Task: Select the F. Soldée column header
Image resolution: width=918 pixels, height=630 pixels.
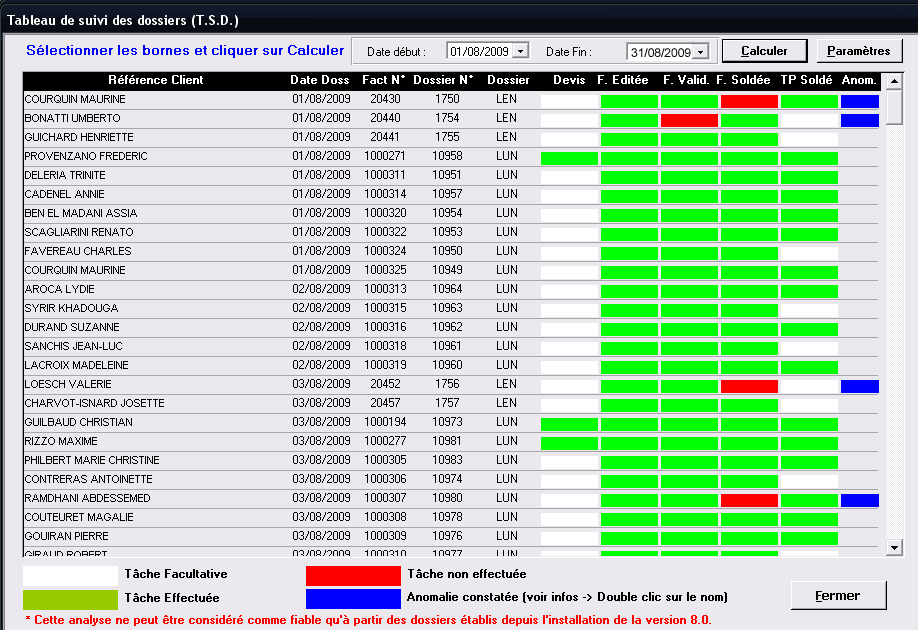Action: click(744, 80)
